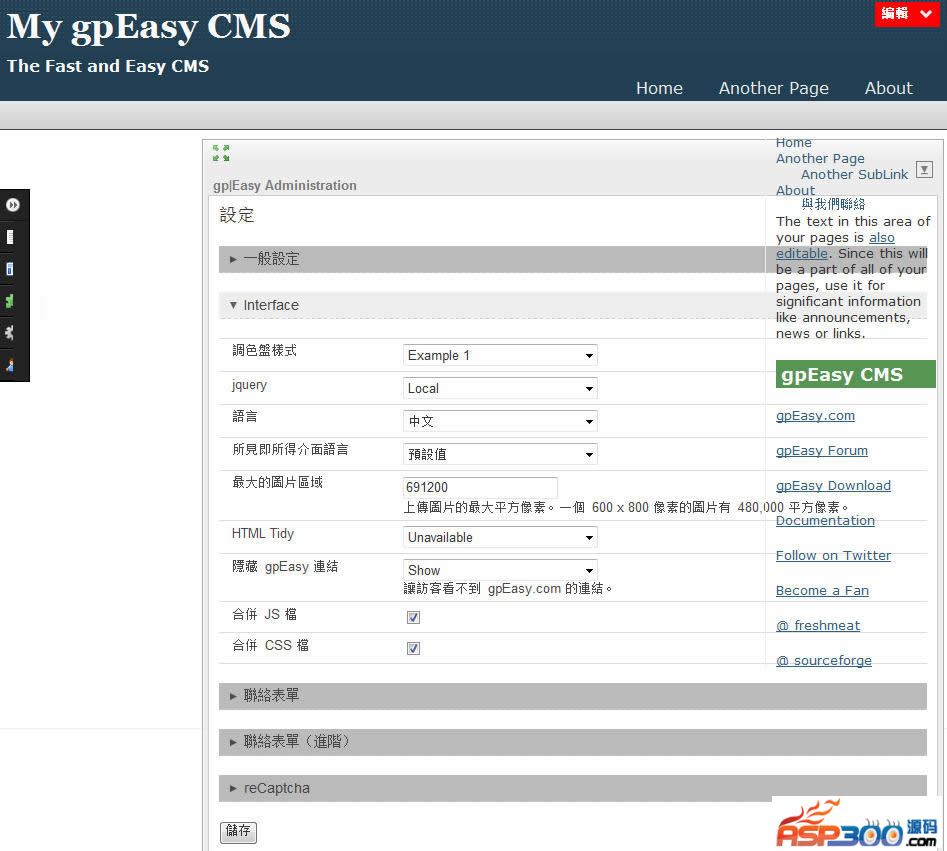Click the About link in side menu
Viewport: 947px width, 851px height.
(x=795, y=190)
